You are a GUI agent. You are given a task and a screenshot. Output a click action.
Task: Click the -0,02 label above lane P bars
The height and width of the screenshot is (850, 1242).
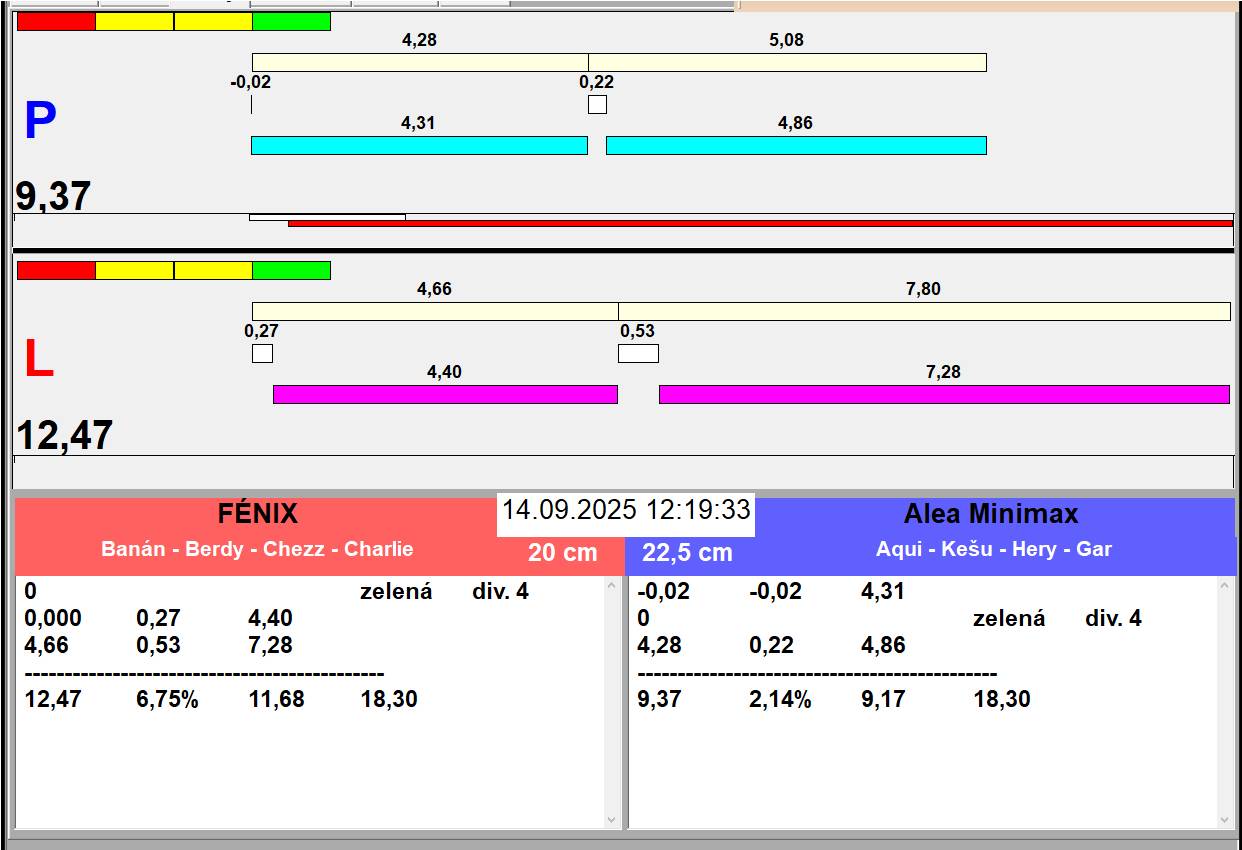pyautogui.click(x=250, y=82)
